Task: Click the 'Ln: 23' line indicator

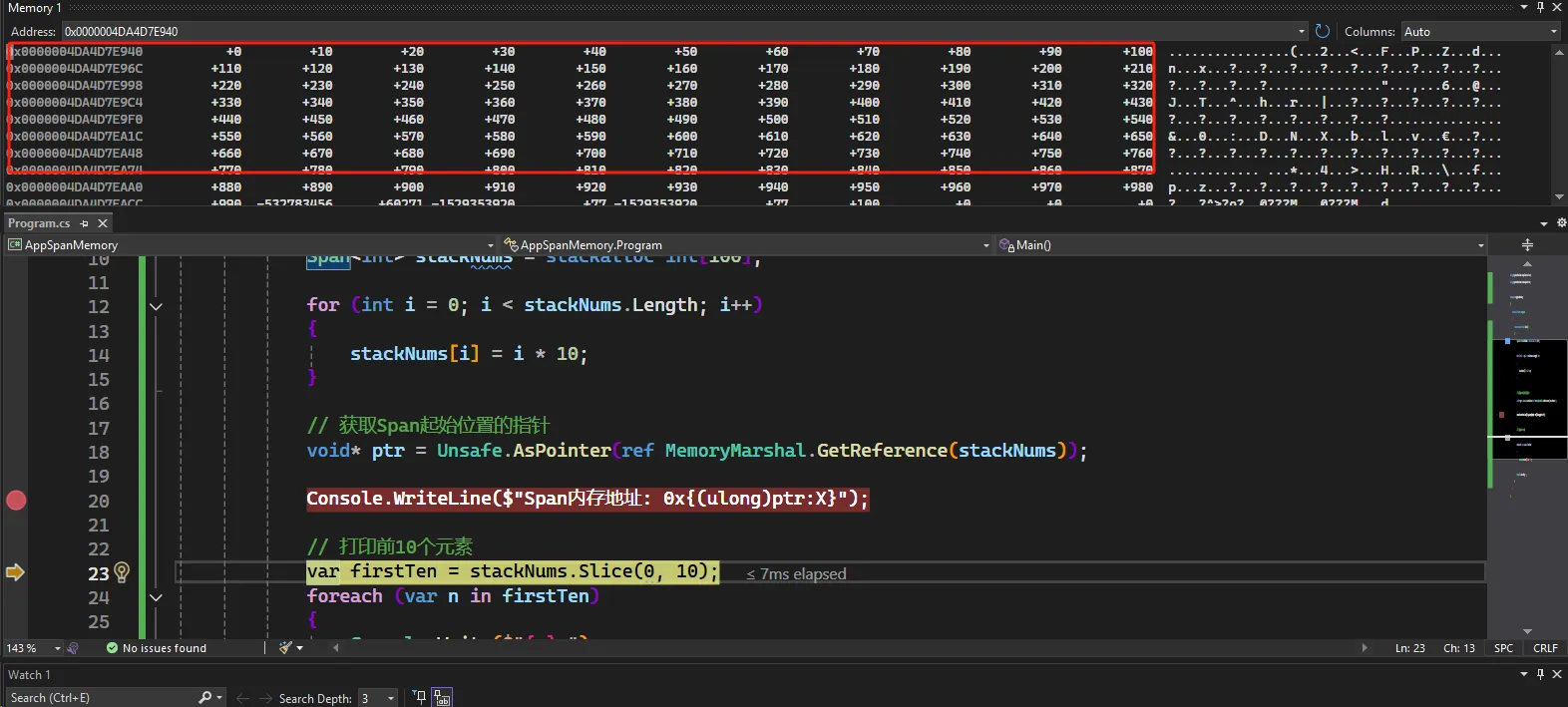Action: pyautogui.click(x=1410, y=648)
